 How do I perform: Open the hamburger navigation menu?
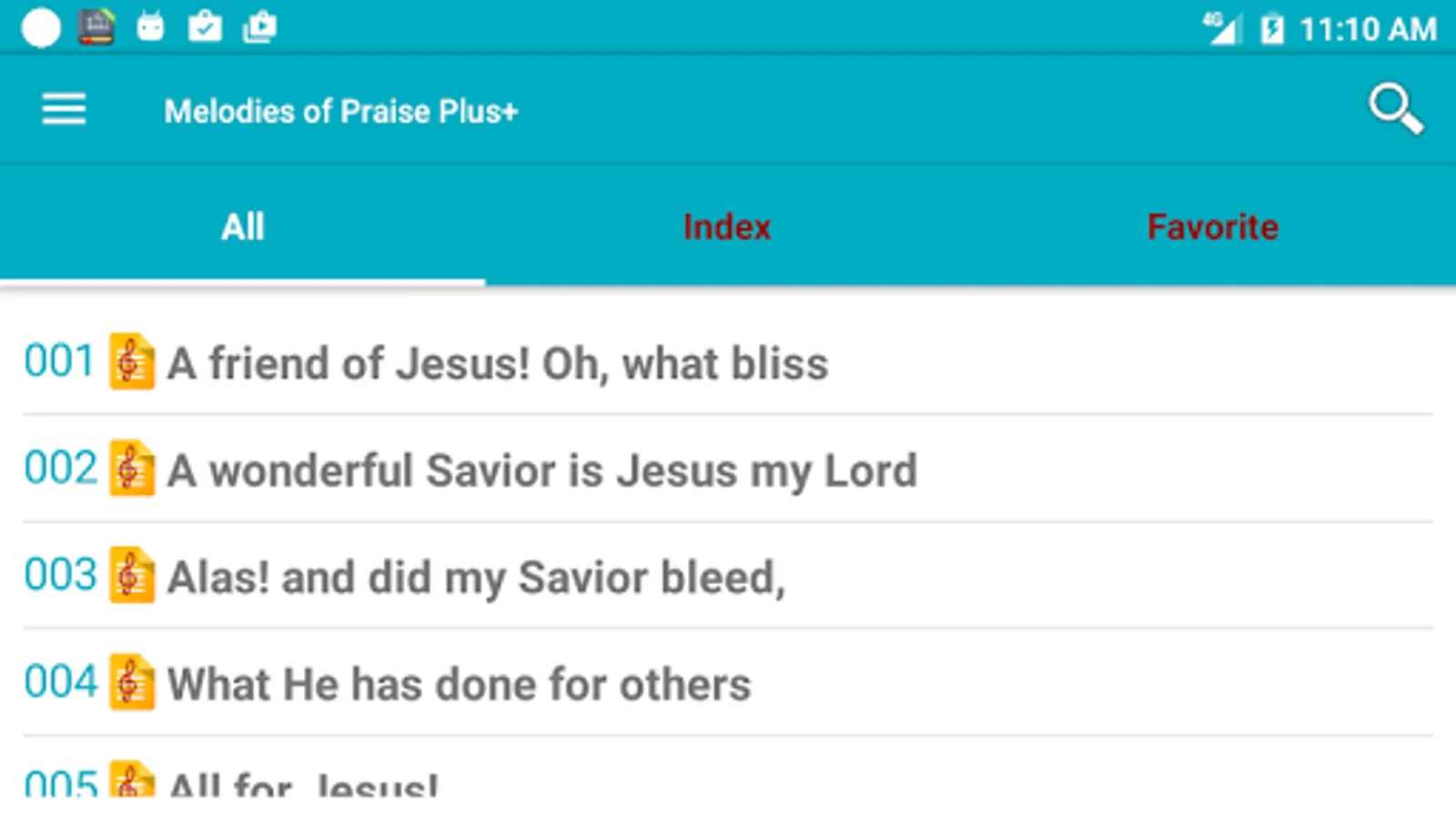click(x=64, y=110)
